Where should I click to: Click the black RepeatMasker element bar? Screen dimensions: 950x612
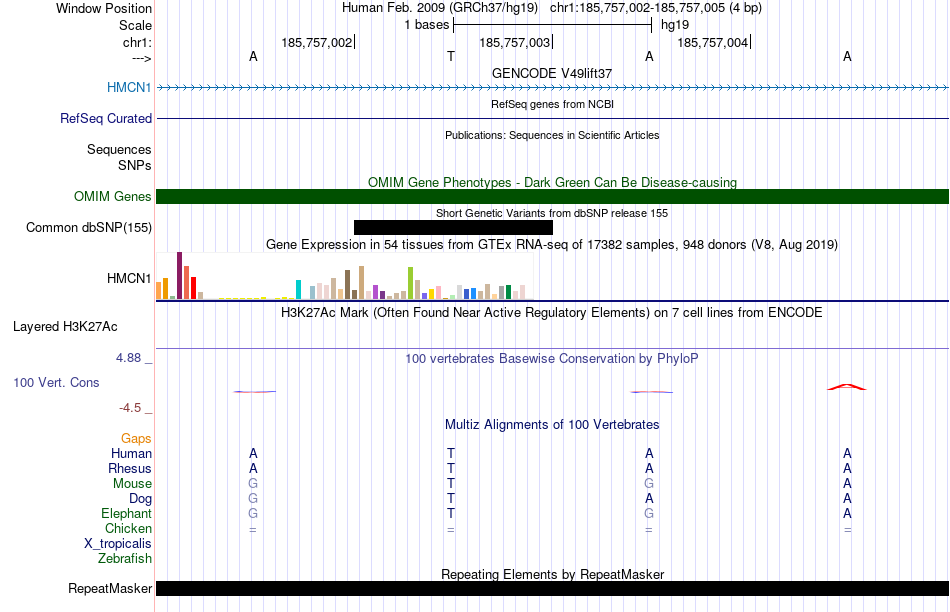(553, 588)
